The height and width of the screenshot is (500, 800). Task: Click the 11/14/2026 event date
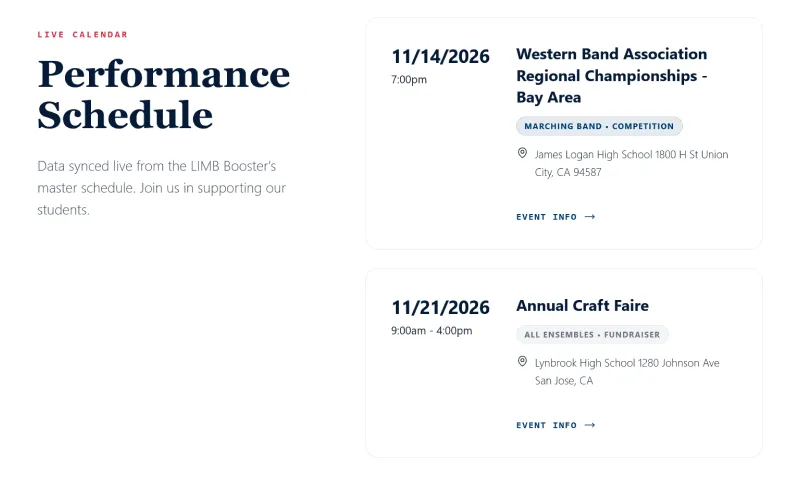click(440, 57)
